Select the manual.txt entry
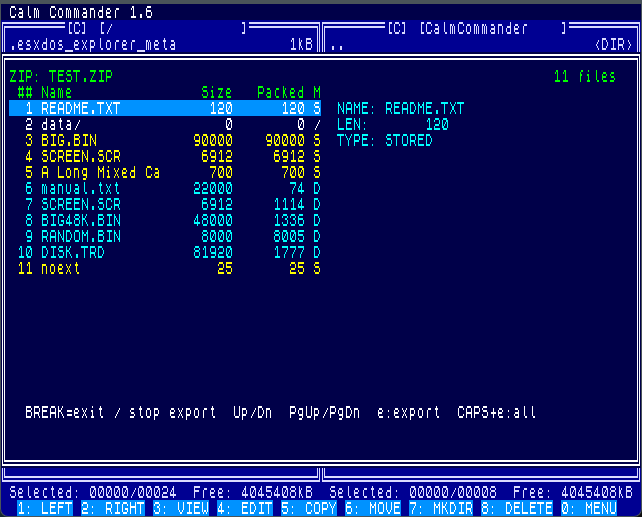Viewport: 642px width, 517px height. click(165, 188)
